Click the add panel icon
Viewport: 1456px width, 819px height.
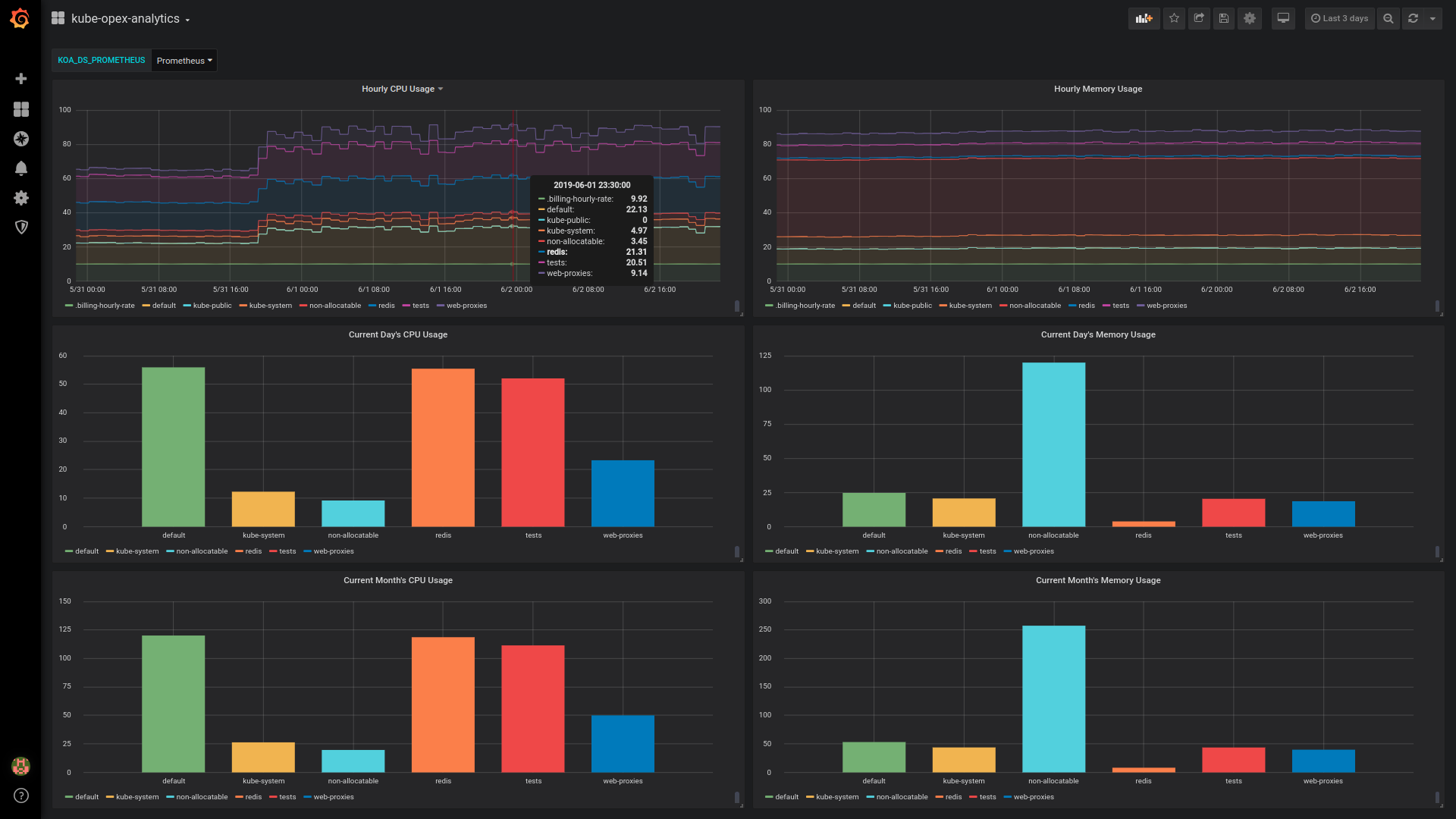coord(1143,18)
